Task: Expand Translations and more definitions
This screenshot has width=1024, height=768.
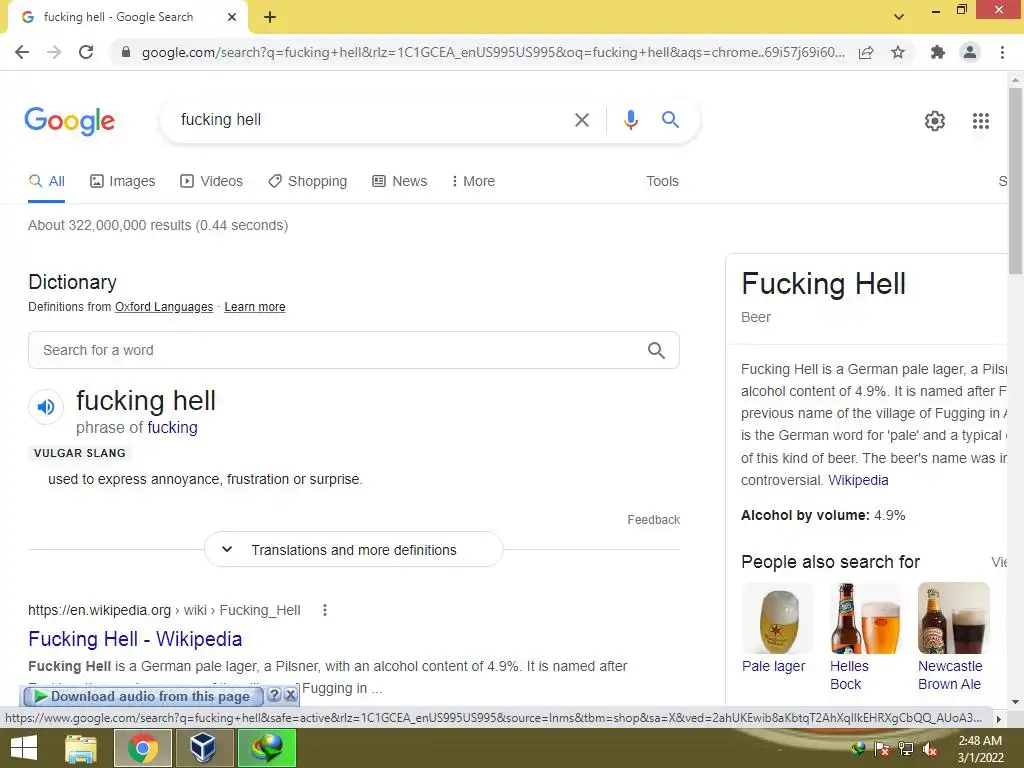Action: tap(353, 550)
